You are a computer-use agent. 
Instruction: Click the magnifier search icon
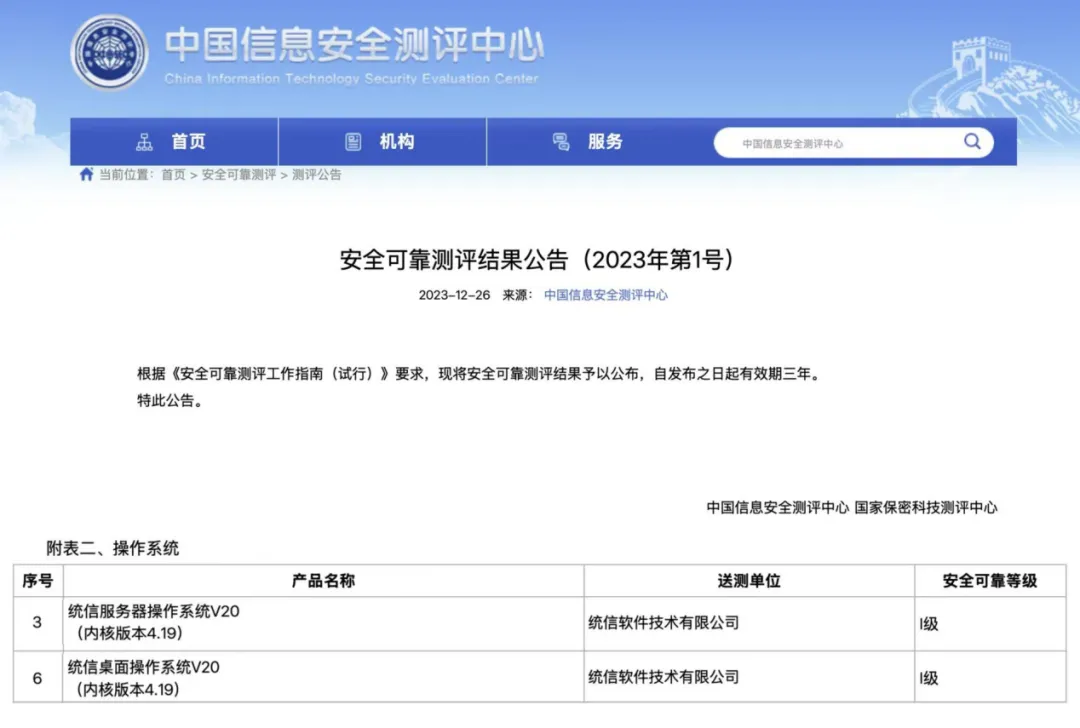tap(972, 142)
